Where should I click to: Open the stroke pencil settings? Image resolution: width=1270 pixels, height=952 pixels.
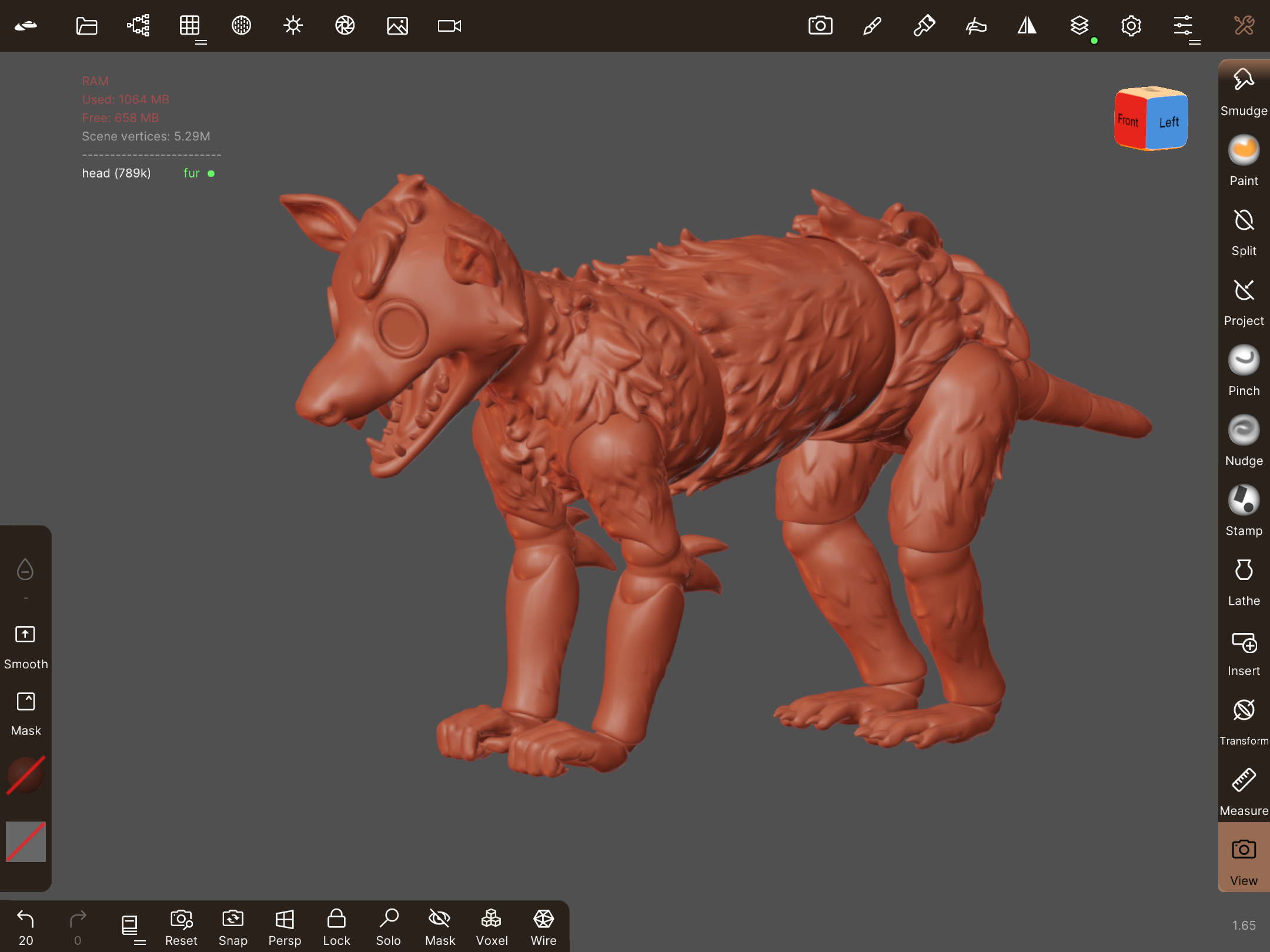point(872,26)
